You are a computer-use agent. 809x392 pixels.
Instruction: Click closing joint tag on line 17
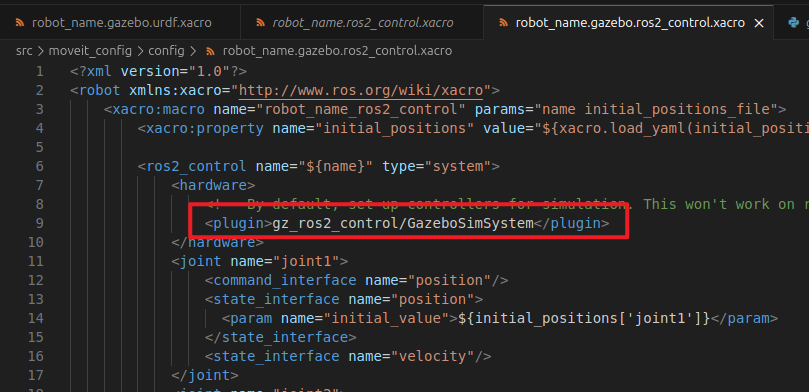tap(205, 375)
